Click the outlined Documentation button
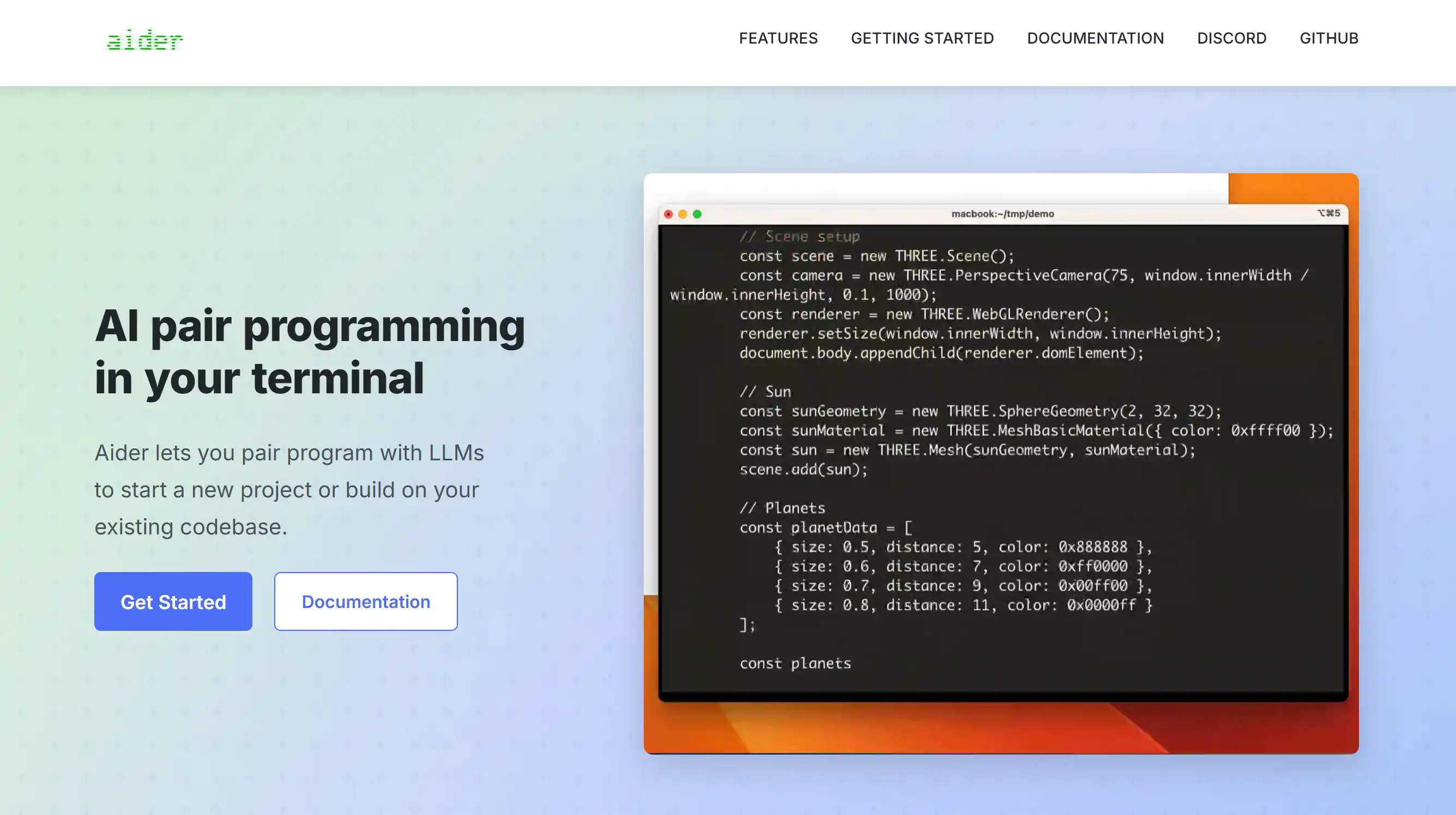 366,601
